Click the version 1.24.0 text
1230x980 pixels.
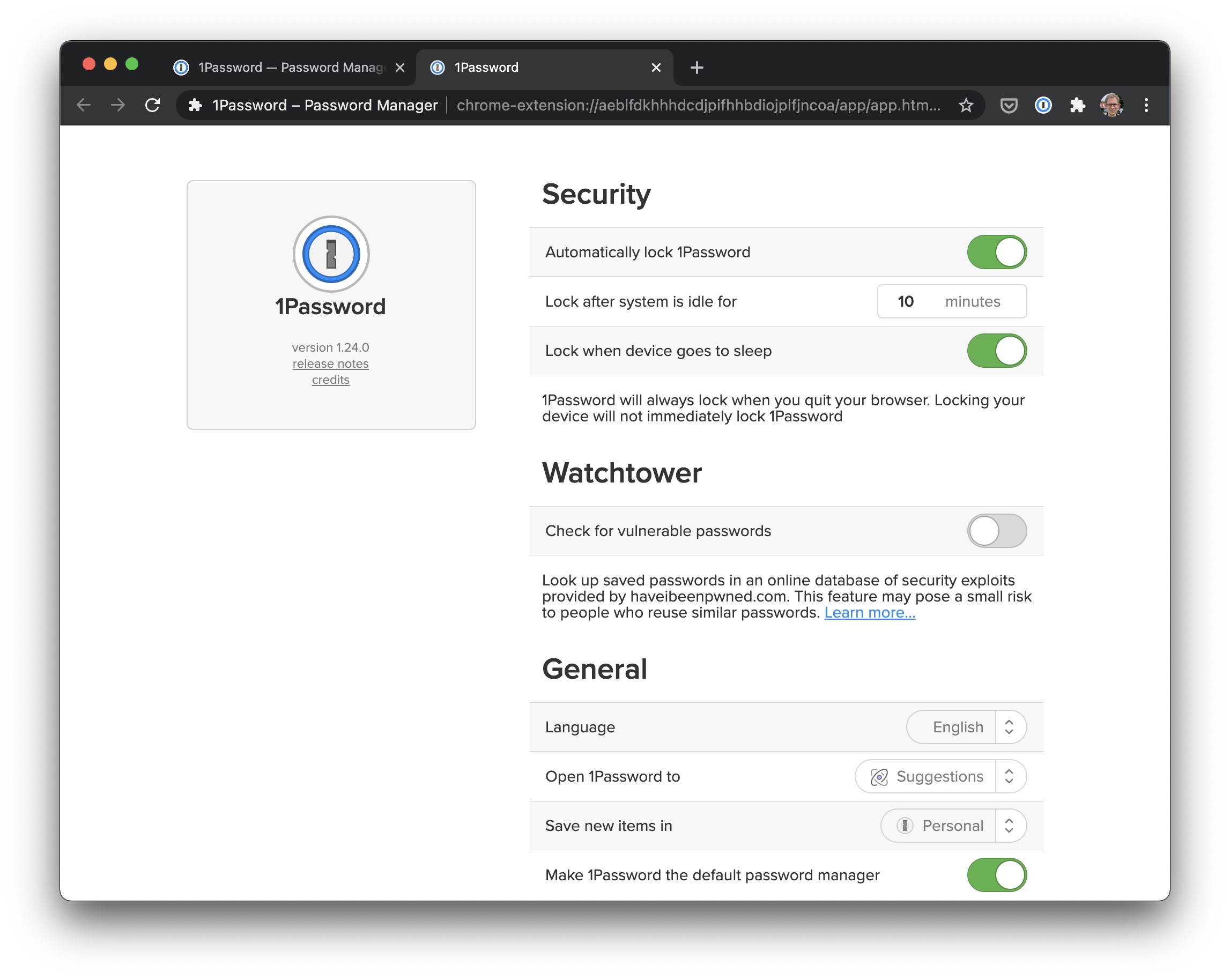(x=330, y=347)
